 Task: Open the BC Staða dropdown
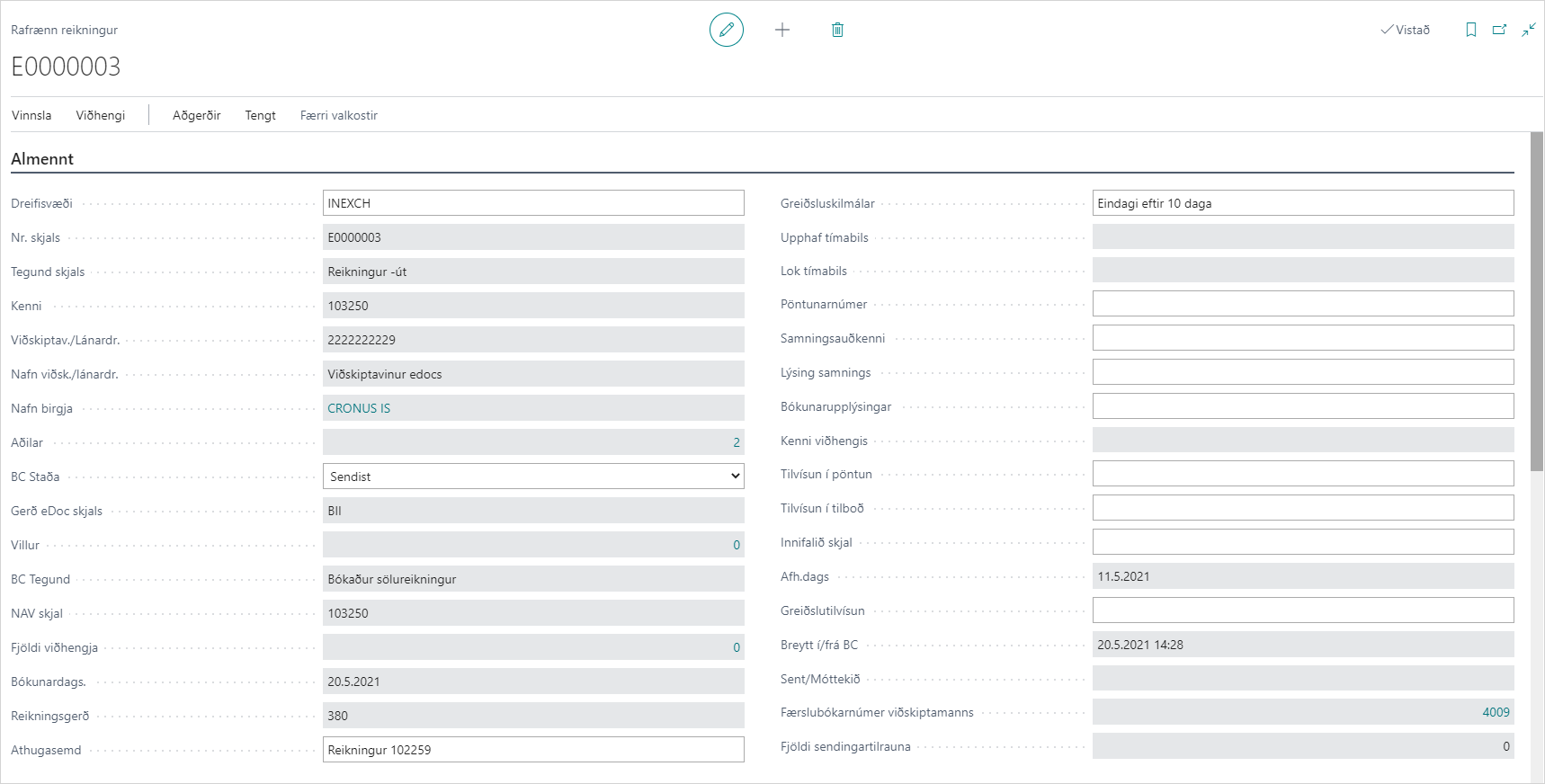pos(533,477)
